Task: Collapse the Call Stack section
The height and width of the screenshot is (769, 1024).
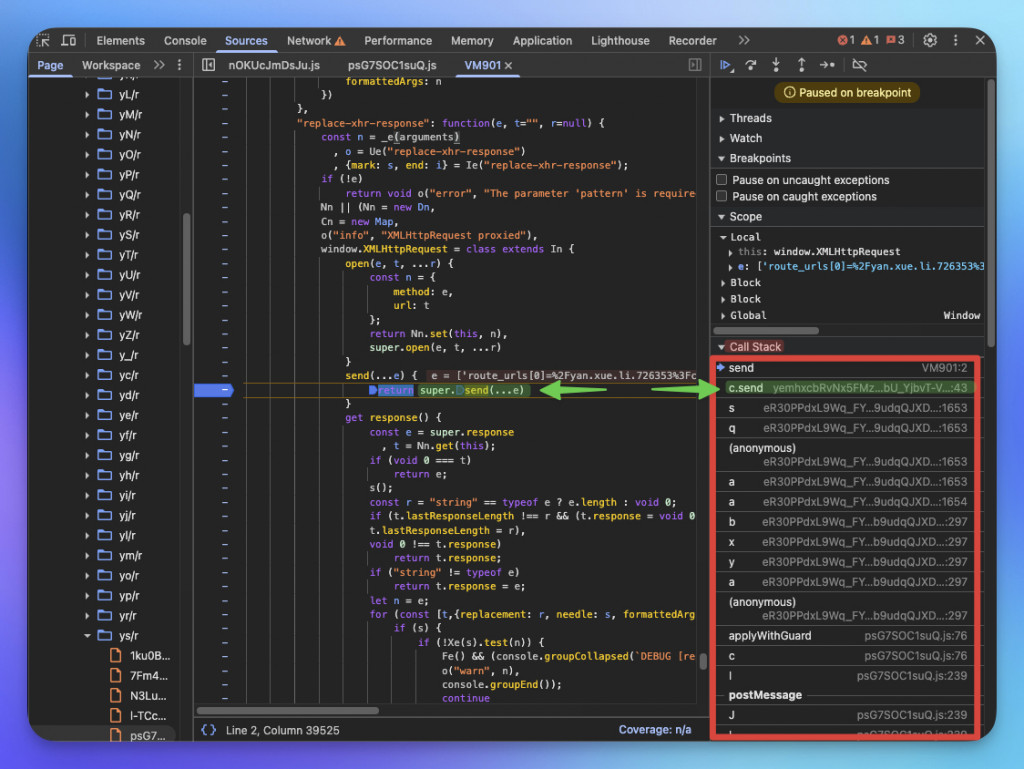Action: [x=755, y=347]
